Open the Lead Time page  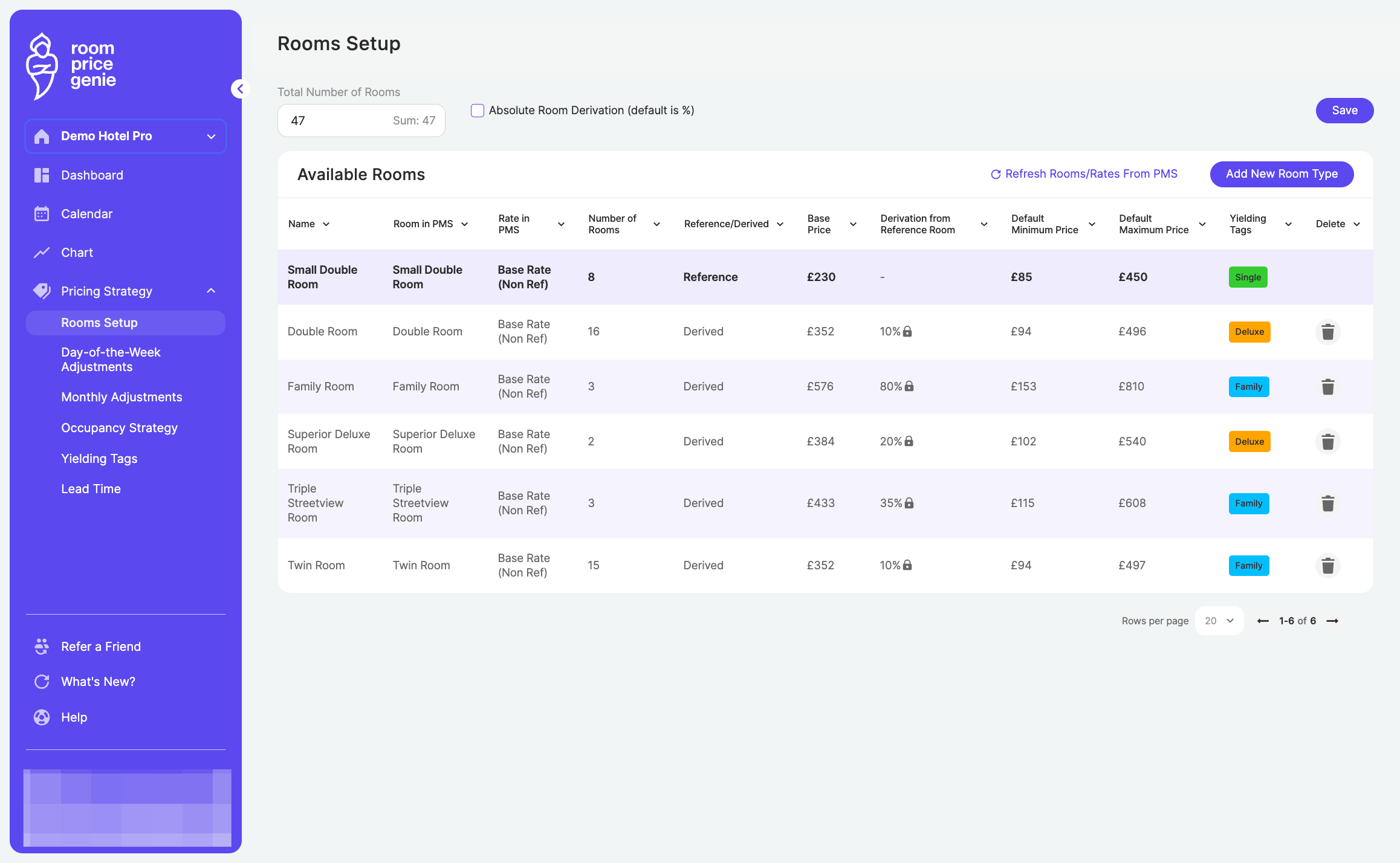pyautogui.click(x=91, y=489)
